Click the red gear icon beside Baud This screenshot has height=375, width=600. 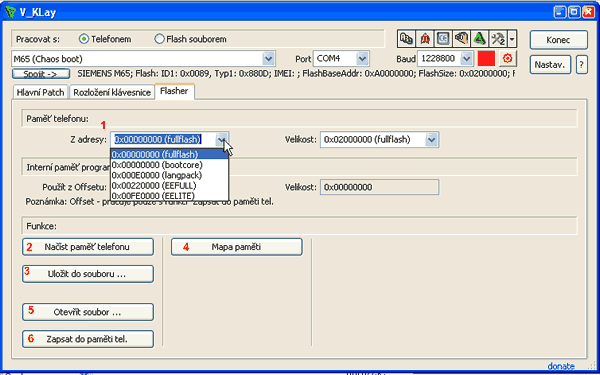507,59
